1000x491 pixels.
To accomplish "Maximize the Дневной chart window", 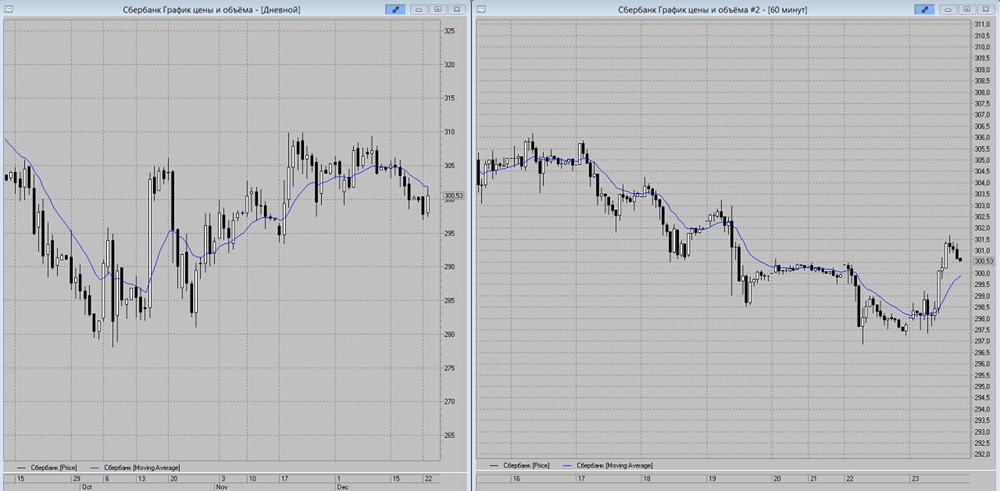I will 438,10.
